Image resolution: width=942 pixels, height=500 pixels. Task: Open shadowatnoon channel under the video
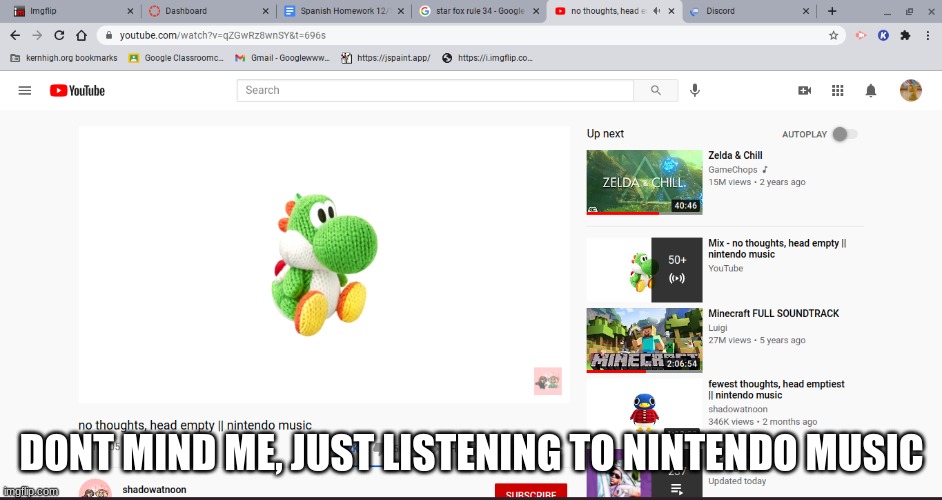(154, 489)
